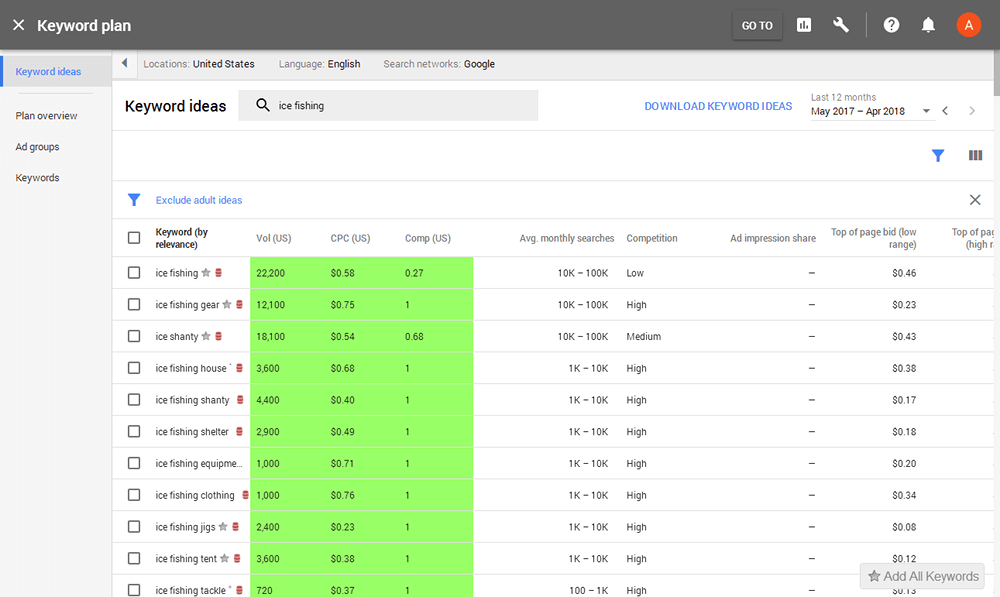Sort by Vol (US) column
Viewport: 1000px width, 597px height.
tap(274, 238)
